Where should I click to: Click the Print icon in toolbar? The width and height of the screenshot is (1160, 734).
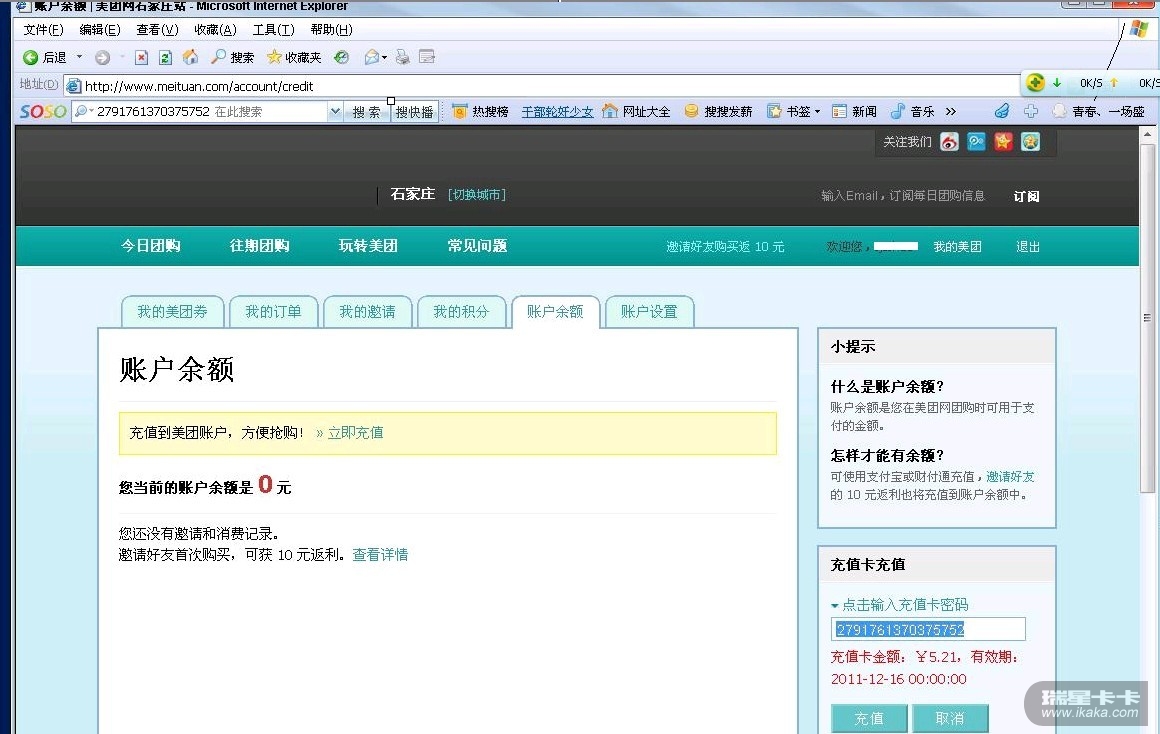[x=402, y=57]
